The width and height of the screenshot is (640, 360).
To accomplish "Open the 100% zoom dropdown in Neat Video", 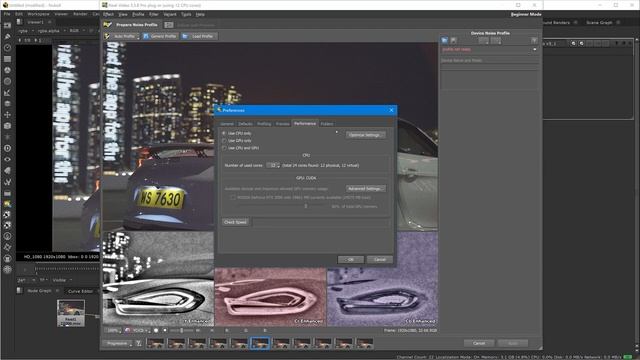I will click(x=113, y=330).
